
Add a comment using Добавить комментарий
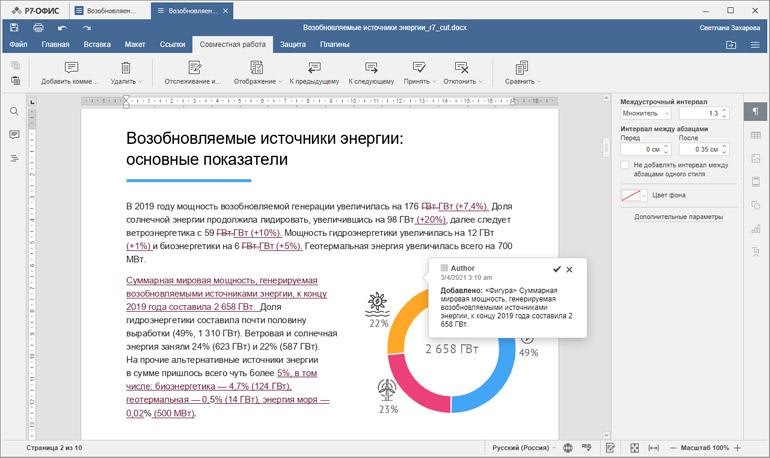pyautogui.click(x=69, y=73)
